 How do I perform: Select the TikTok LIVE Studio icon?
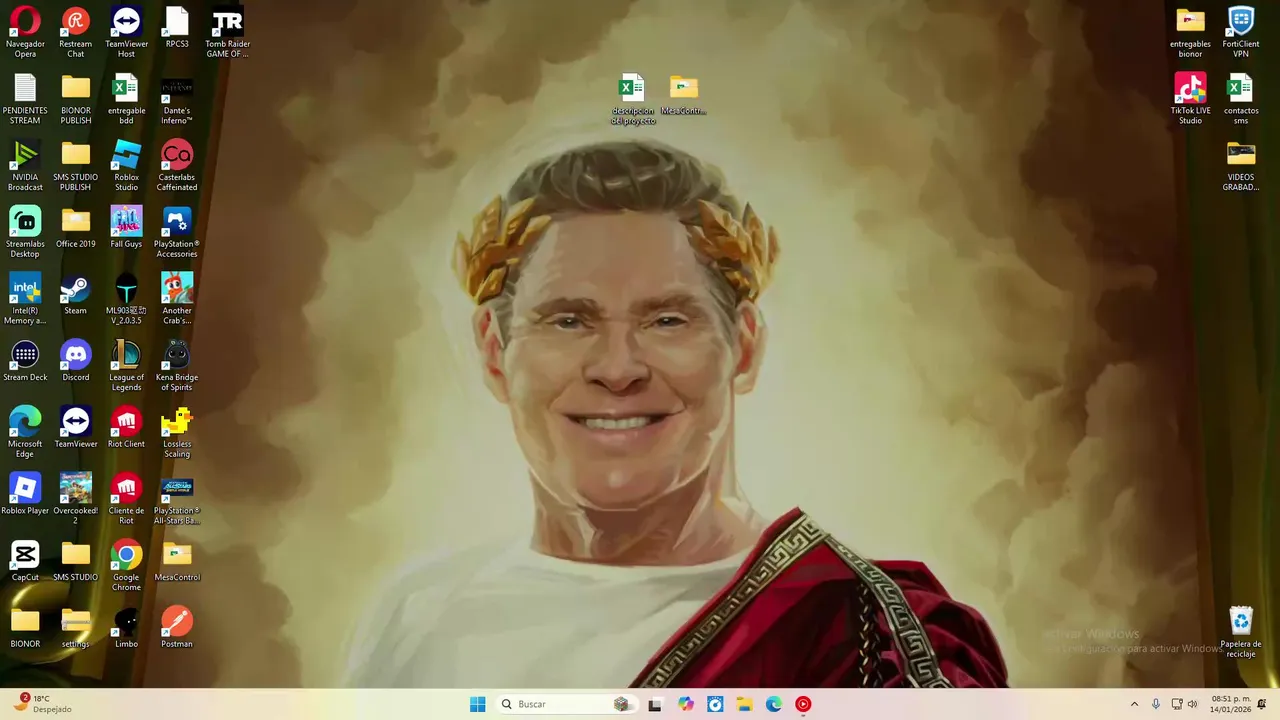coord(1190,99)
